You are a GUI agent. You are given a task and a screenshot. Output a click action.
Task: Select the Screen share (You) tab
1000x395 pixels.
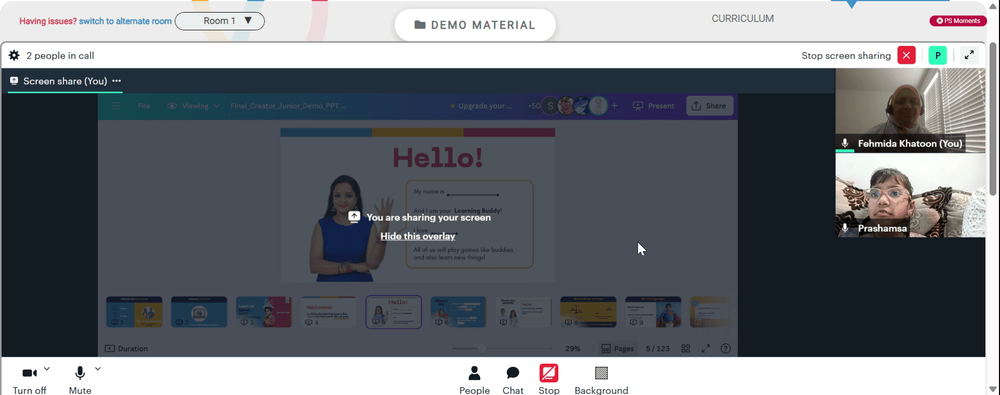(66, 81)
